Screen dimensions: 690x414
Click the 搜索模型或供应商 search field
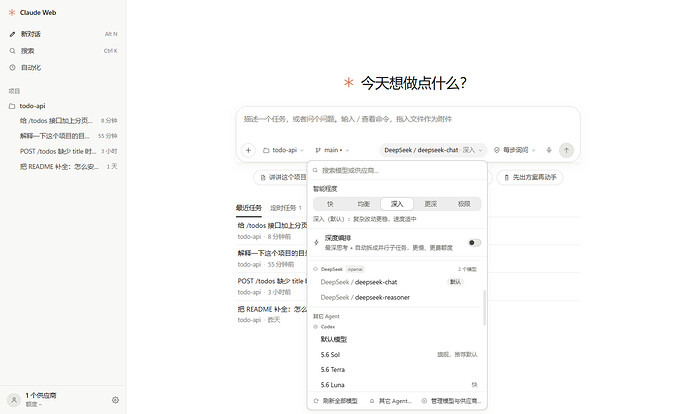[397, 170]
